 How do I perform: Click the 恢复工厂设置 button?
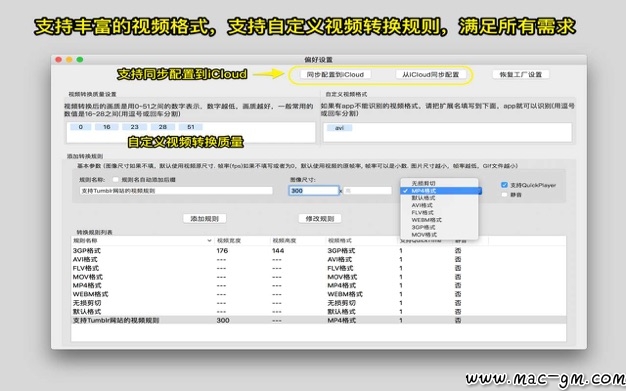coord(521,74)
